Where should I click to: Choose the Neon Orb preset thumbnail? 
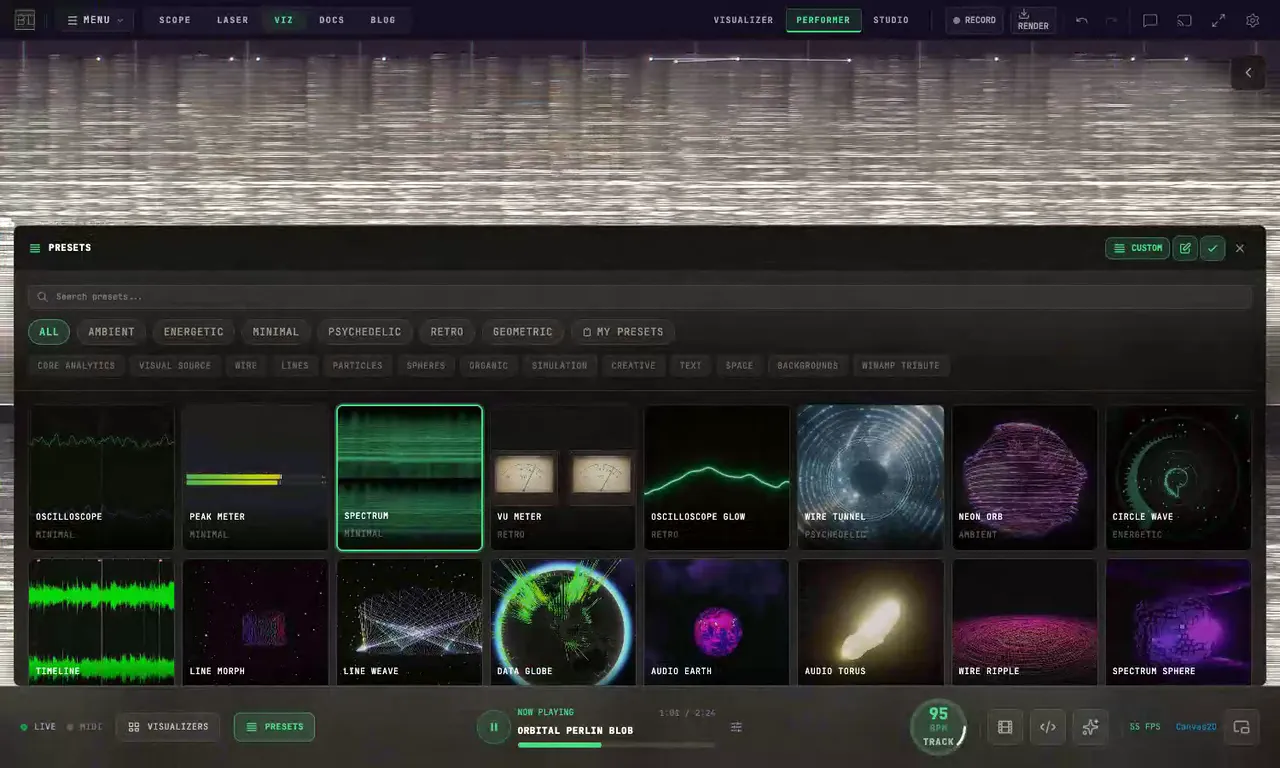(x=1025, y=477)
